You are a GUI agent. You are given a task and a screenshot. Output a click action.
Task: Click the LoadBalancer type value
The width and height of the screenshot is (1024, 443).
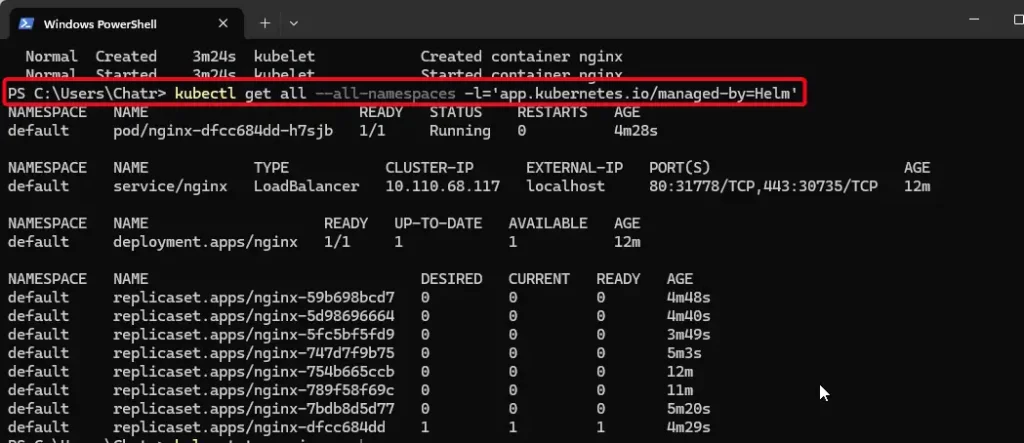[306, 186]
